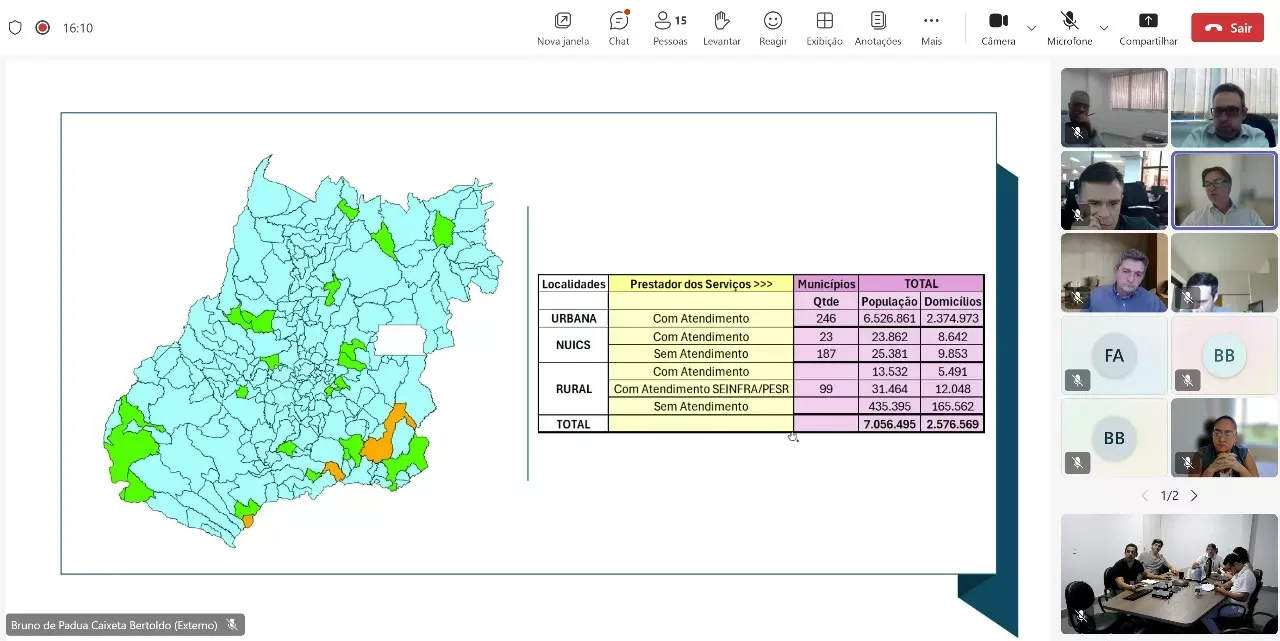Click the Compartilhar share screen icon
The image size is (1280, 641).
point(1148,28)
